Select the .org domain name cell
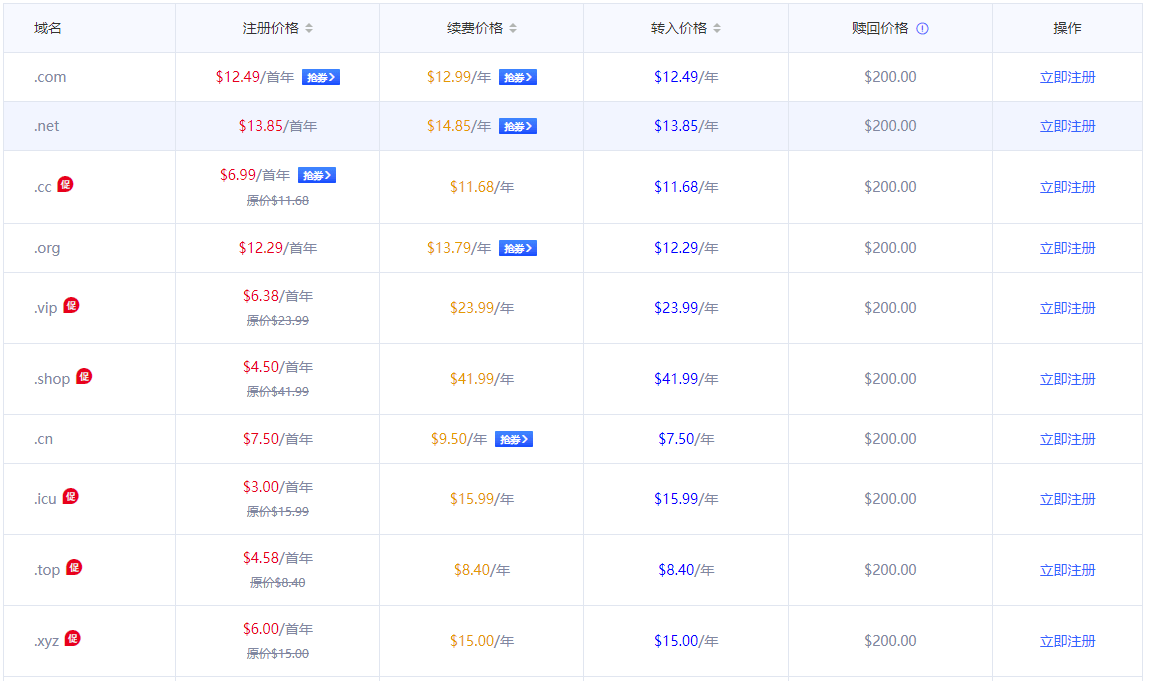The width and height of the screenshot is (1150, 681). click(89, 248)
